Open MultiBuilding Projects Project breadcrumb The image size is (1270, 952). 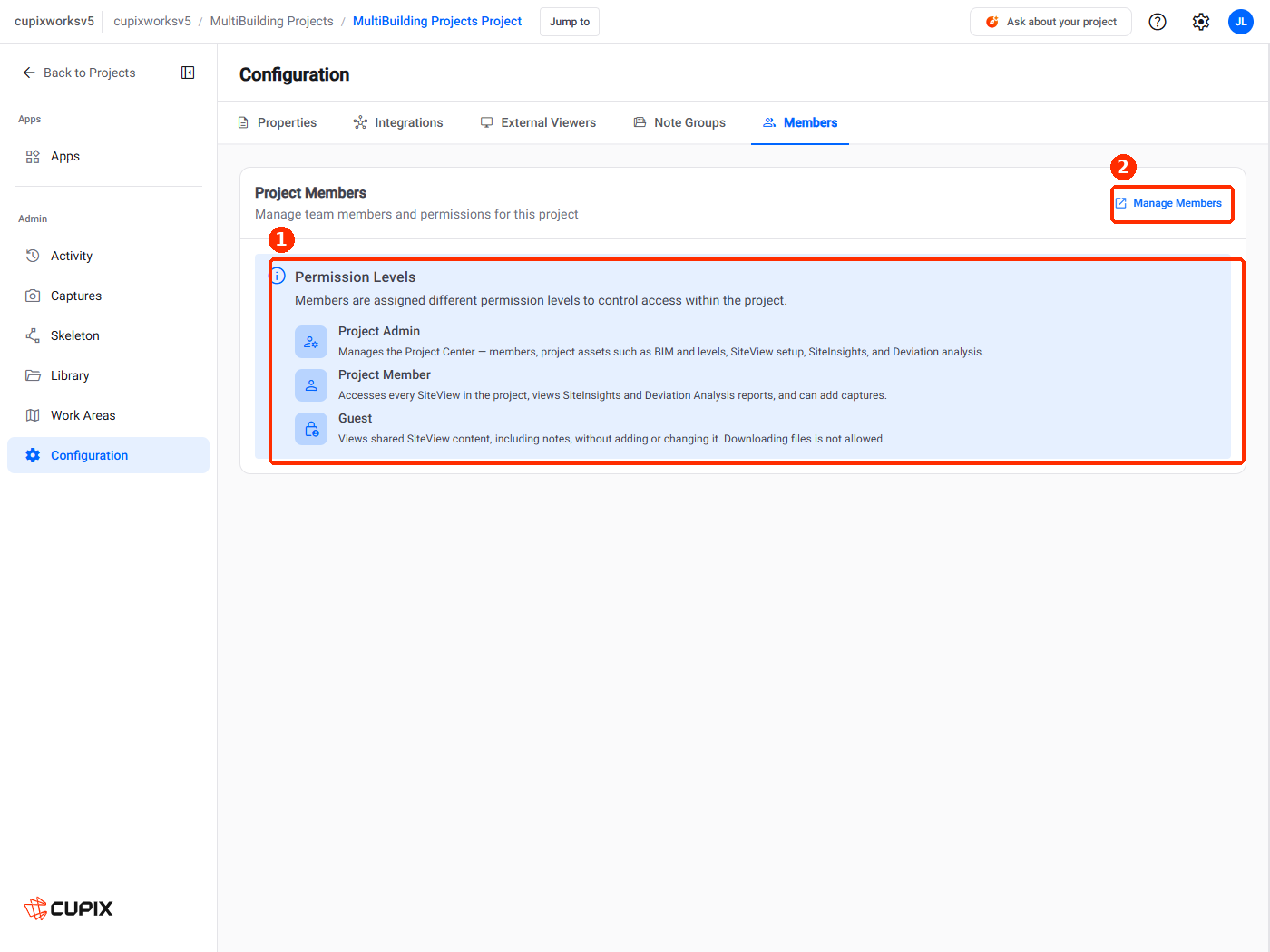click(x=437, y=21)
